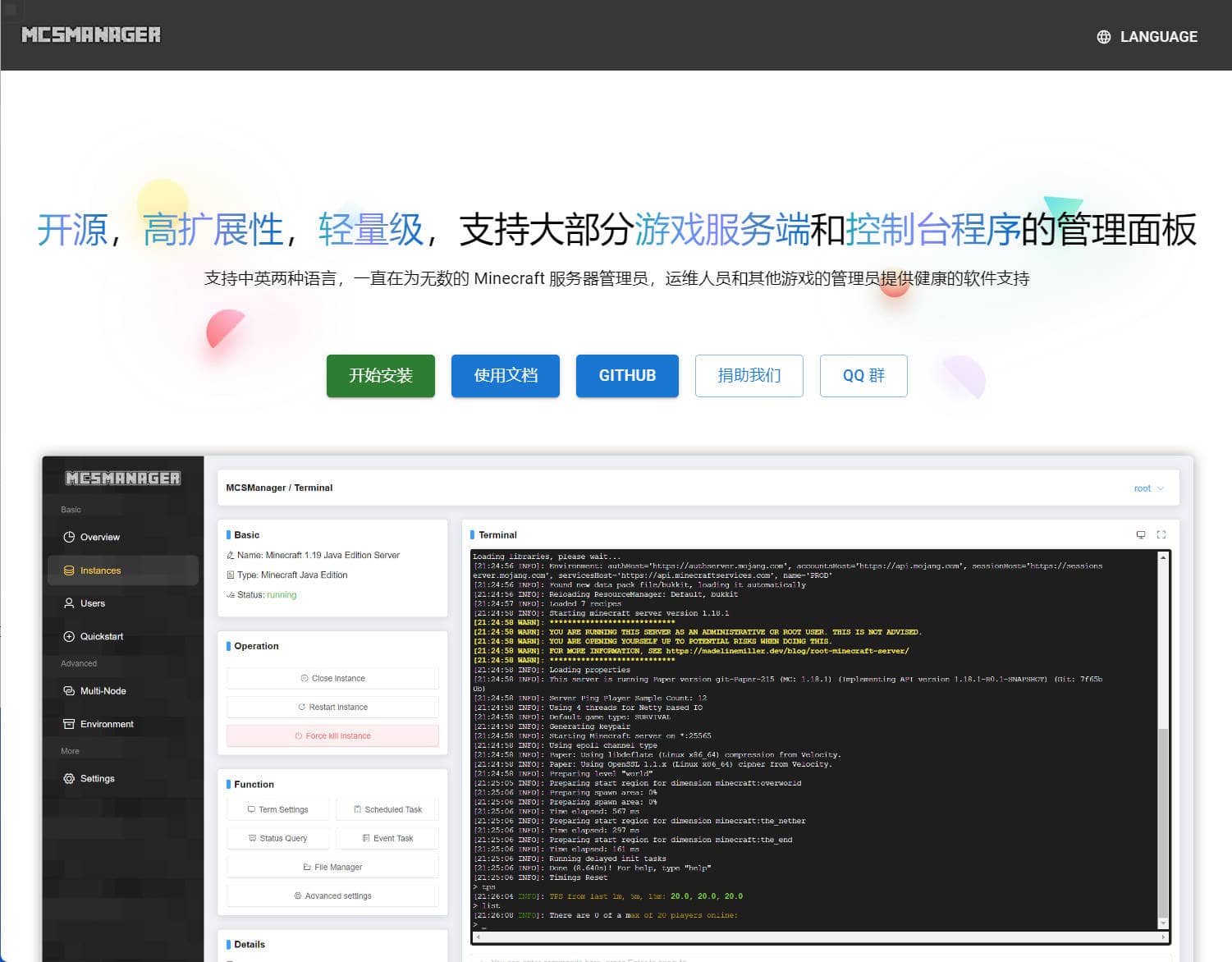Click the Event Task icon
The height and width of the screenshot is (962, 1232).
(x=366, y=838)
